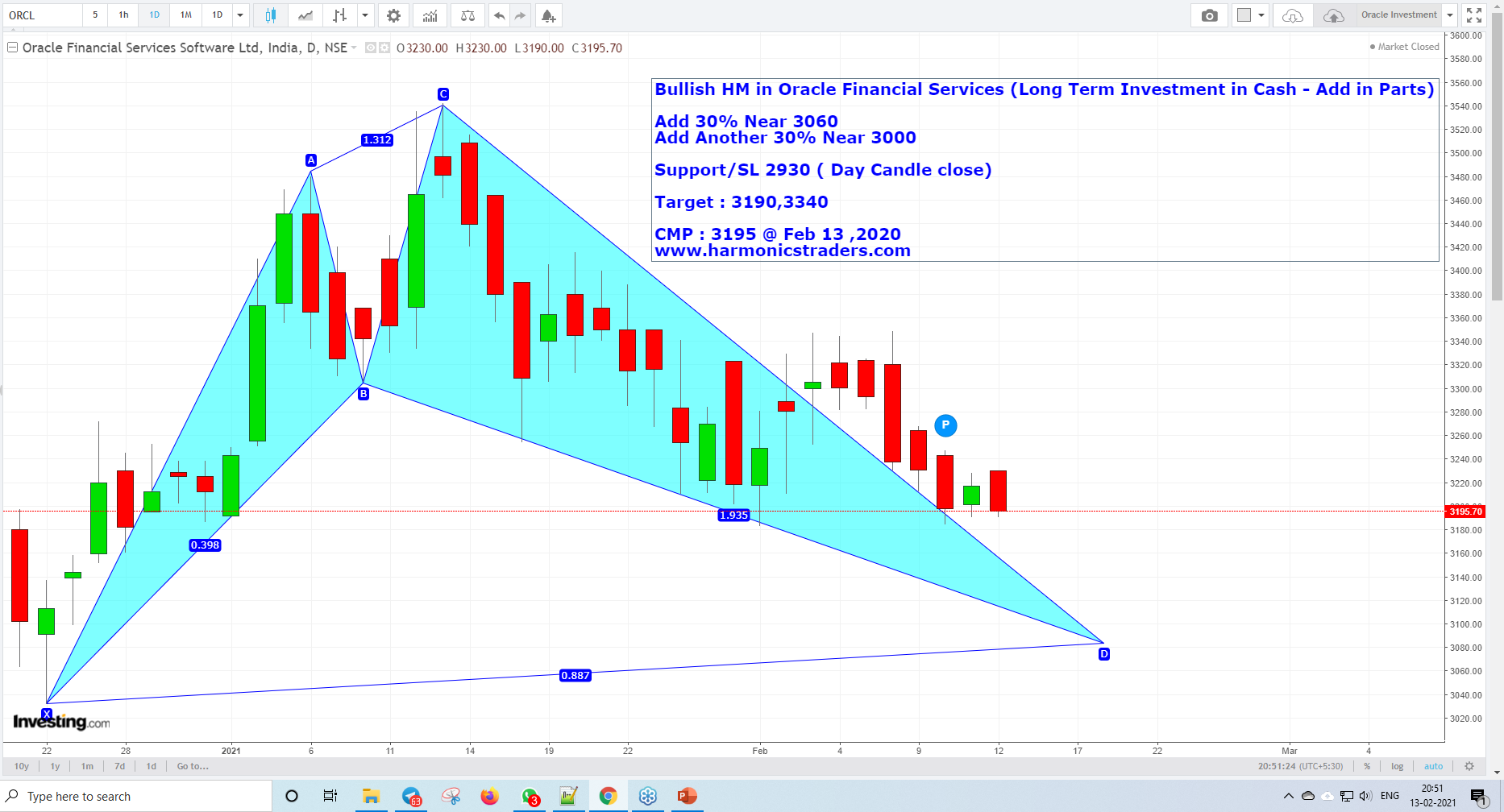Show hidden system tray icons chevron

1288,796
